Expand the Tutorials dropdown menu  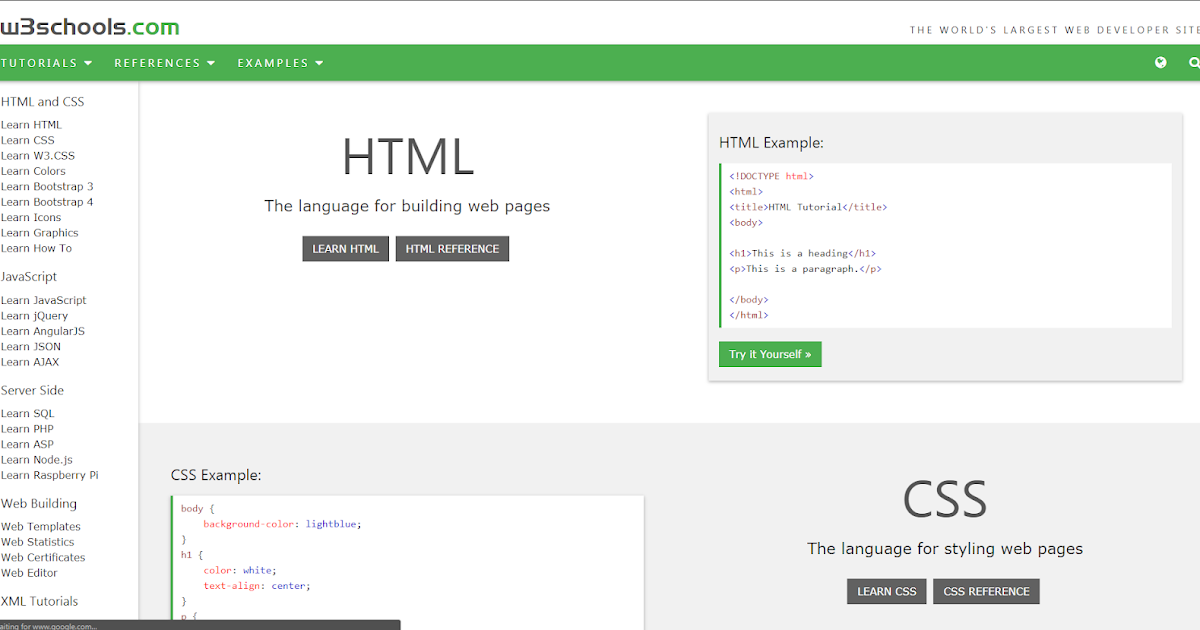tap(46, 63)
